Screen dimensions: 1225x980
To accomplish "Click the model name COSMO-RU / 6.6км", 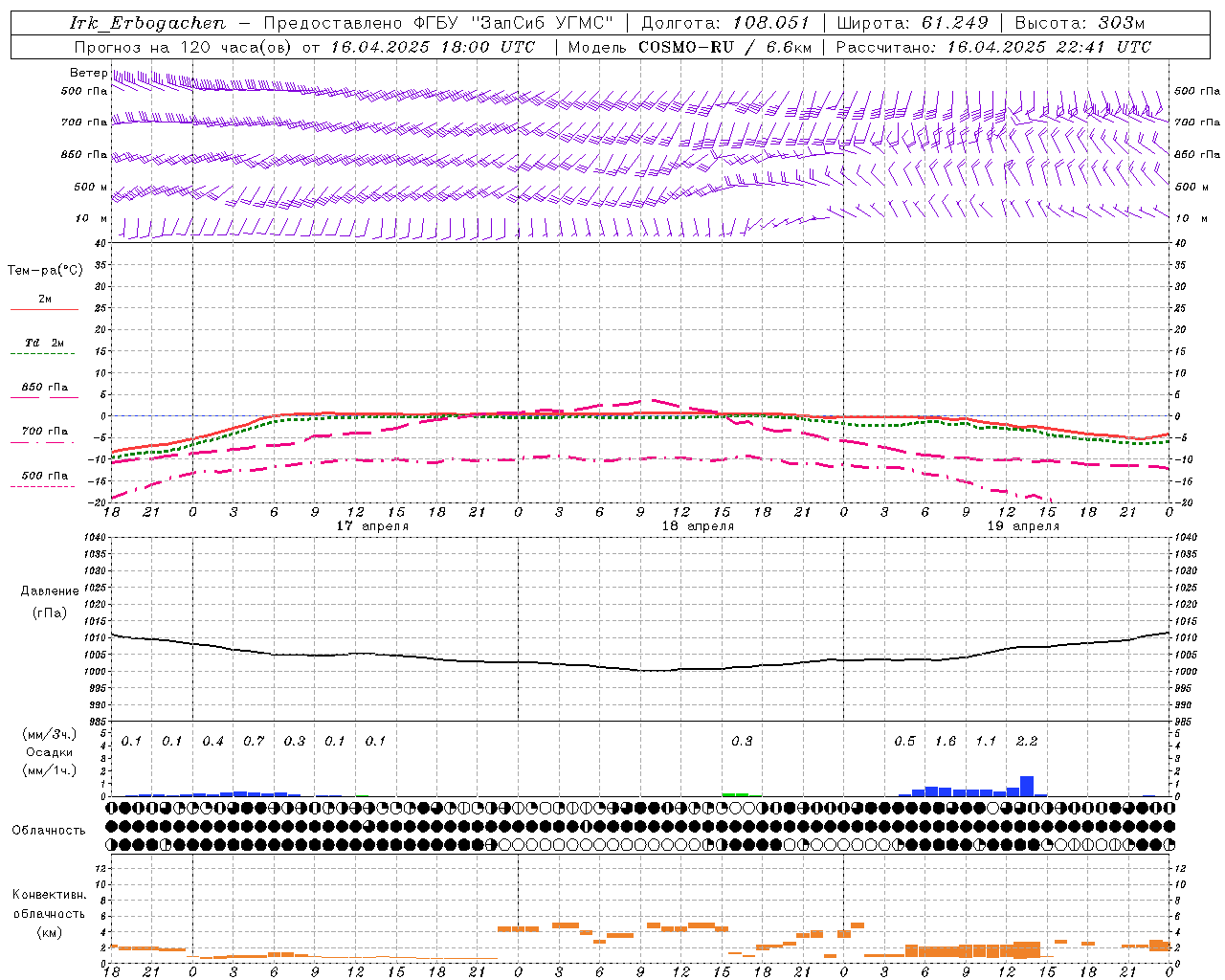I will (724, 47).
